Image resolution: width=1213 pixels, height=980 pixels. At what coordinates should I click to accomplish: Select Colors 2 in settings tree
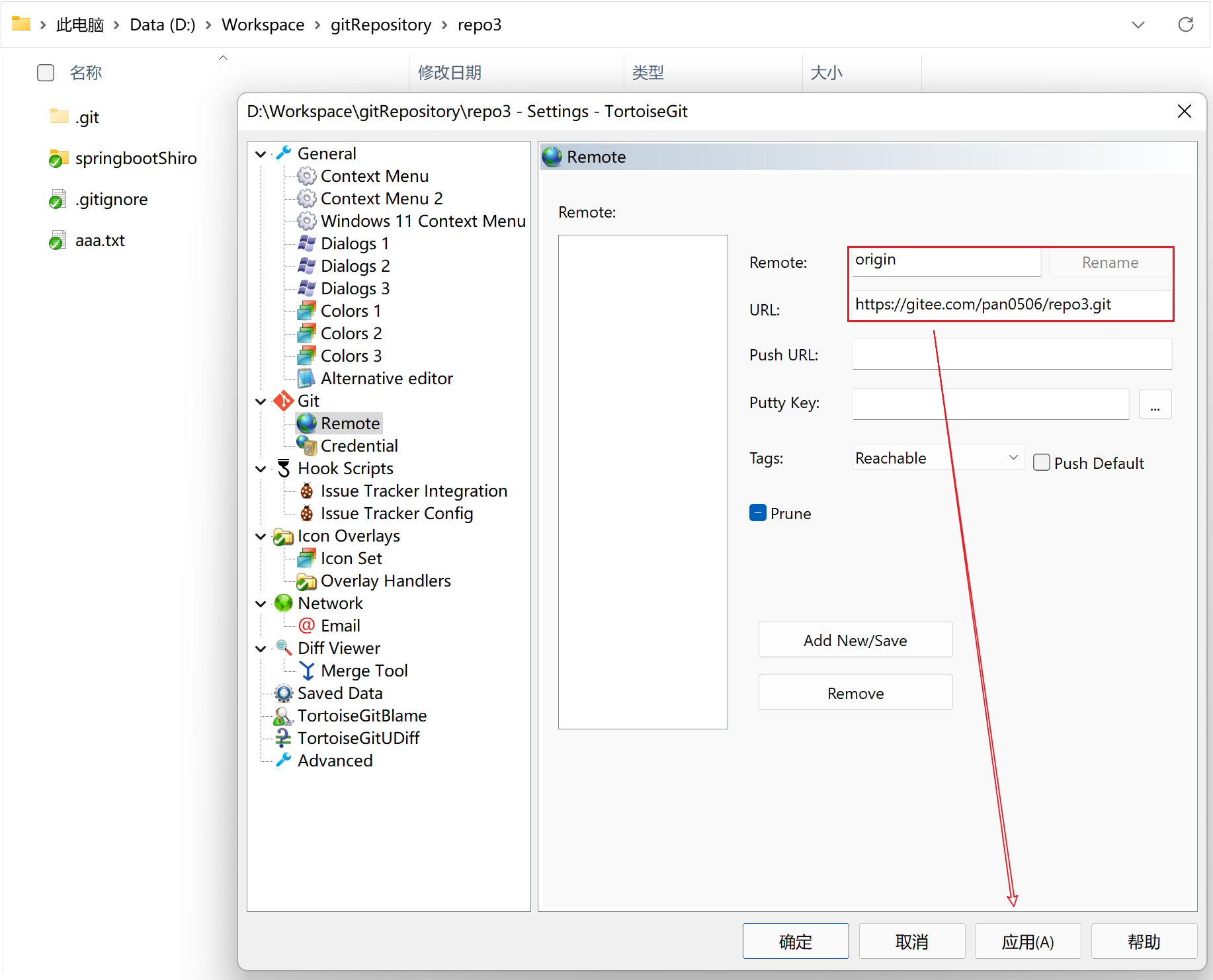tap(351, 334)
